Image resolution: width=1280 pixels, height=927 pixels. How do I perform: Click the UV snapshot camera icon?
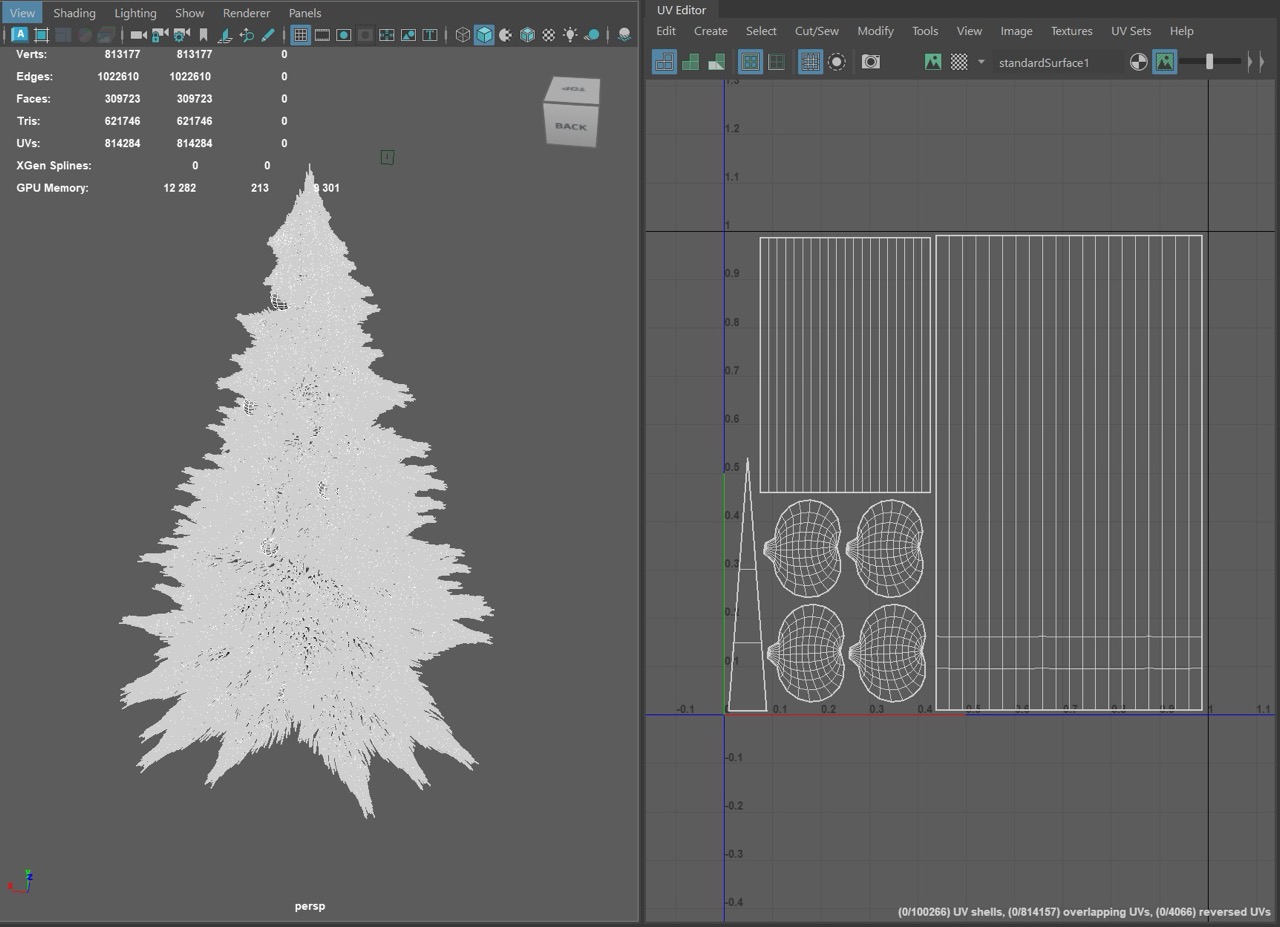click(871, 62)
